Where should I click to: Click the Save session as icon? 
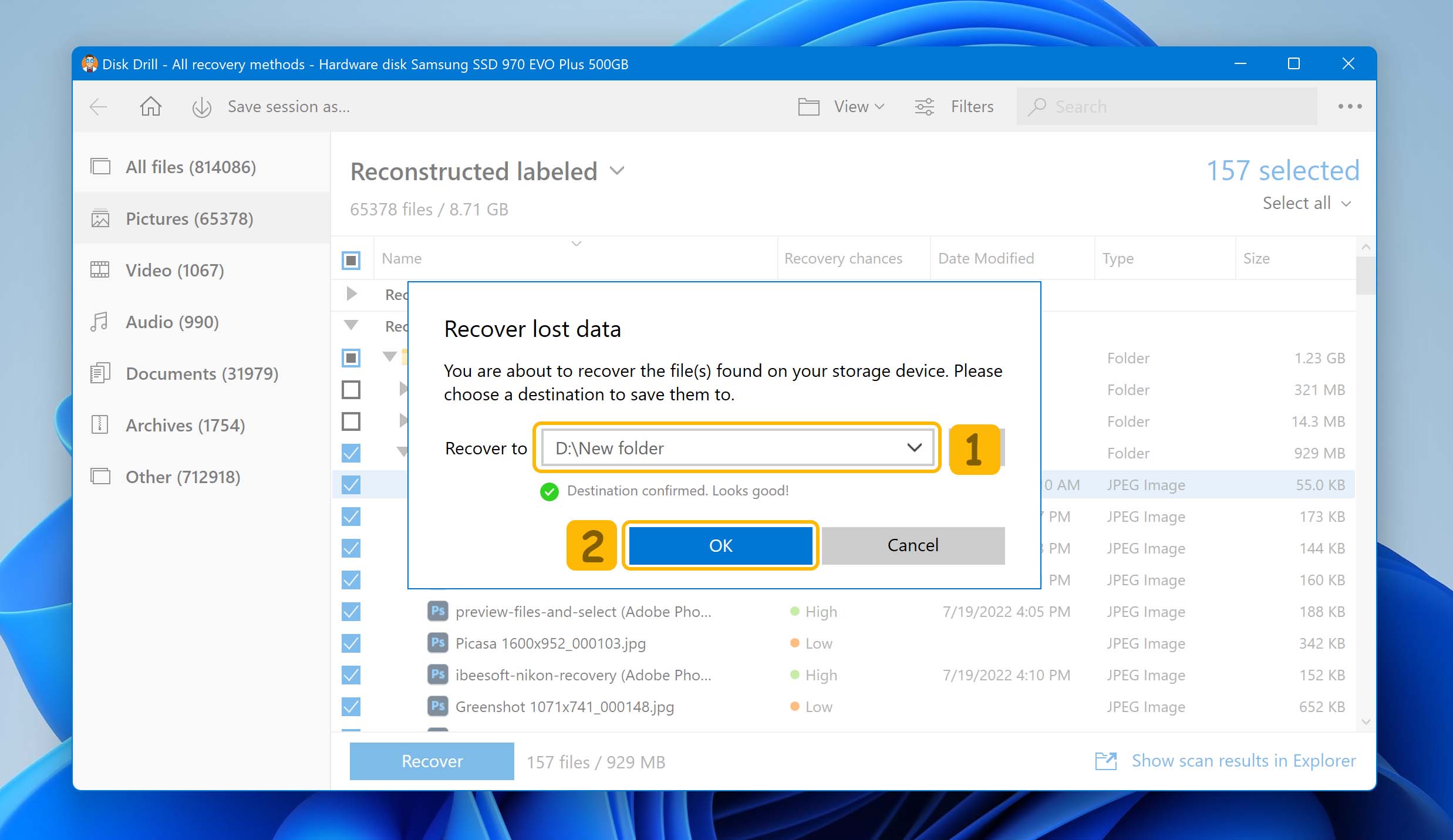point(201,106)
